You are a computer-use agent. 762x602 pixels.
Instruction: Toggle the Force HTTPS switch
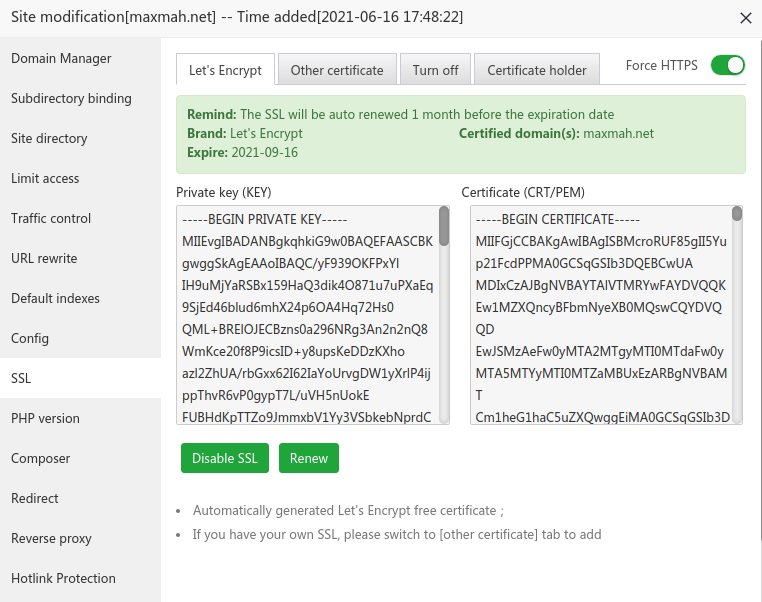[727, 66]
